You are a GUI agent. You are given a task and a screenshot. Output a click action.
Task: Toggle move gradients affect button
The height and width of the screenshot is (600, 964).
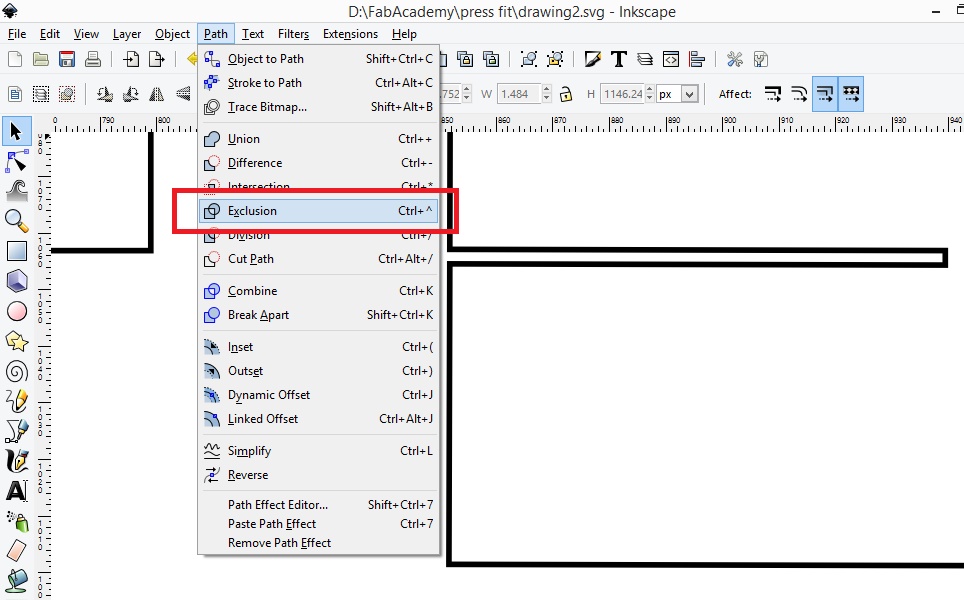pyautogui.click(x=825, y=94)
